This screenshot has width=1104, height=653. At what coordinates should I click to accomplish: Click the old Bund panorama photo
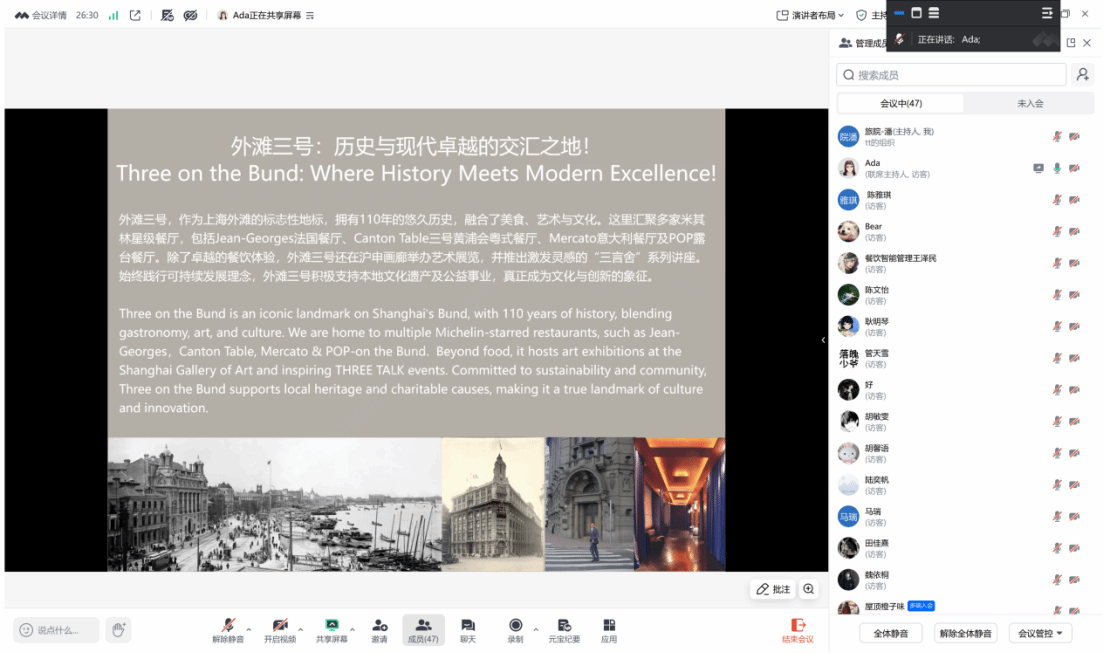pos(275,504)
